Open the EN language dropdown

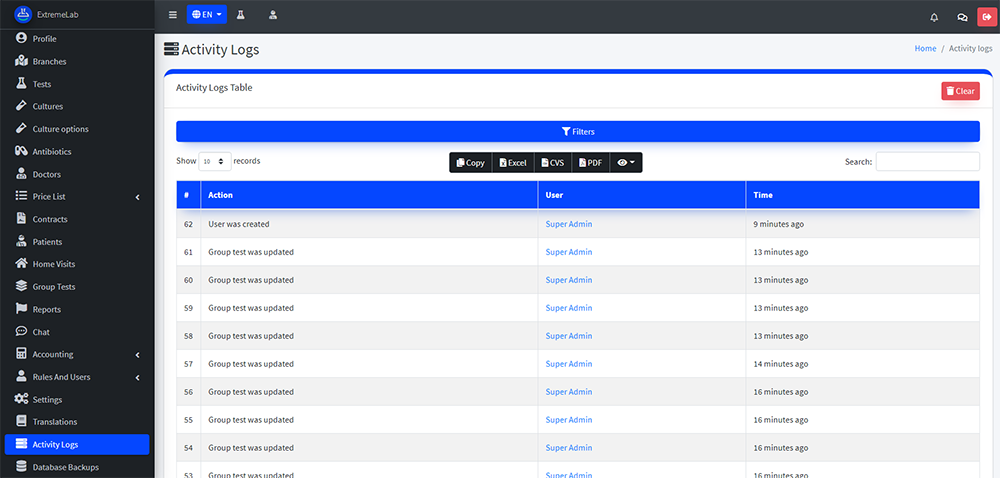(x=206, y=16)
